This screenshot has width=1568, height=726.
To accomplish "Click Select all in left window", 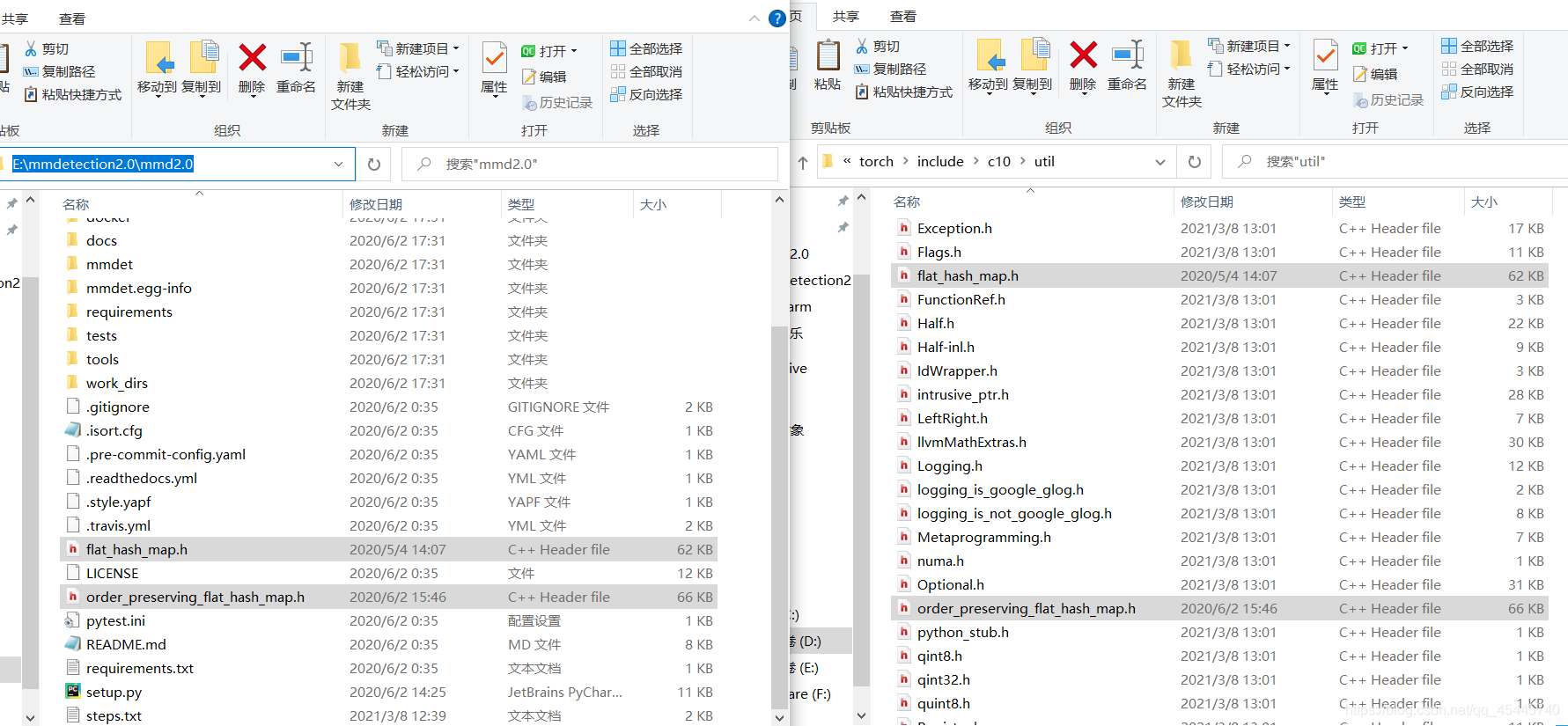I will [646, 48].
